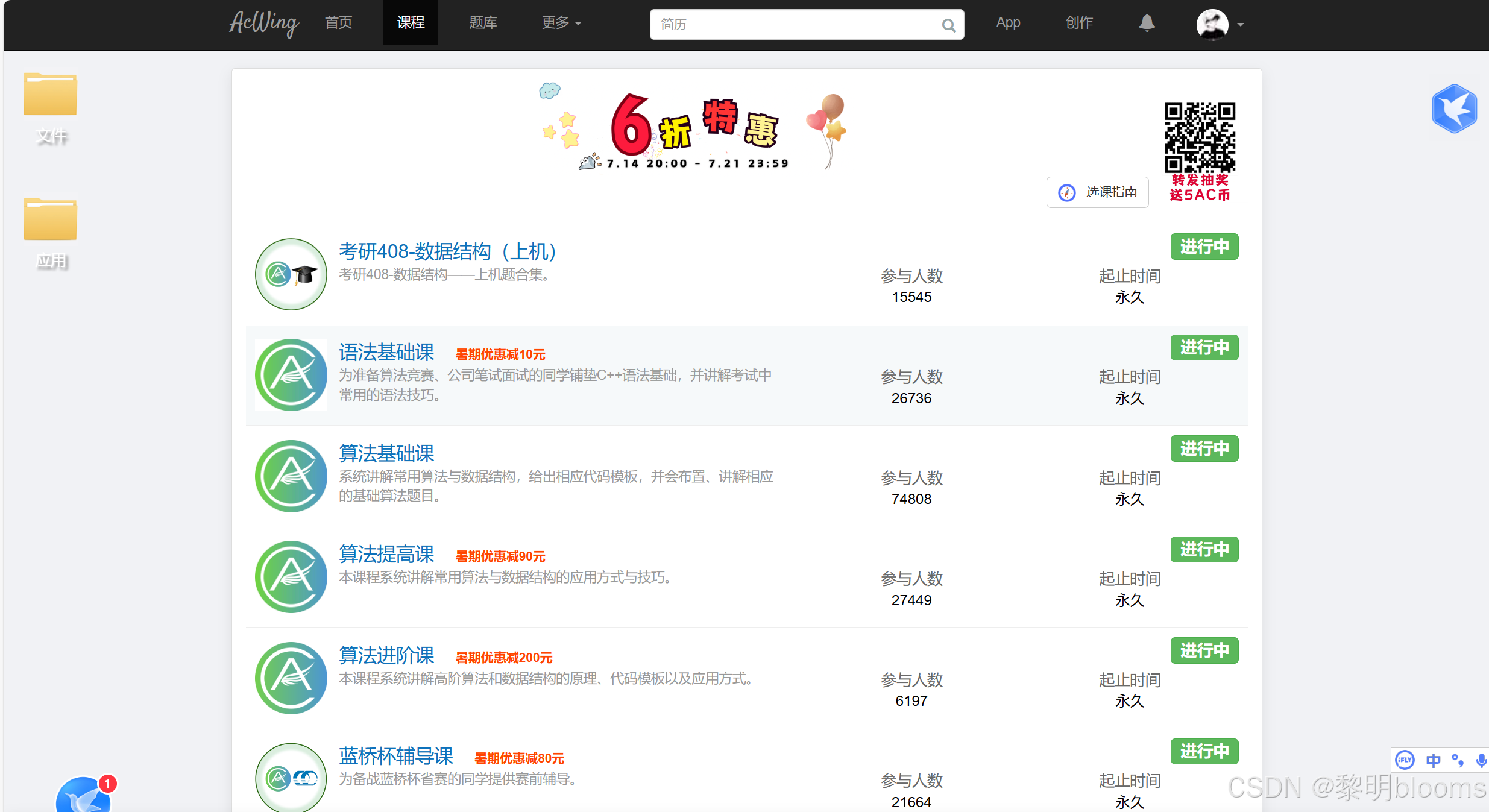The height and width of the screenshot is (812, 1489).
Task: Click participant count 15545
Action: point(911,297)
